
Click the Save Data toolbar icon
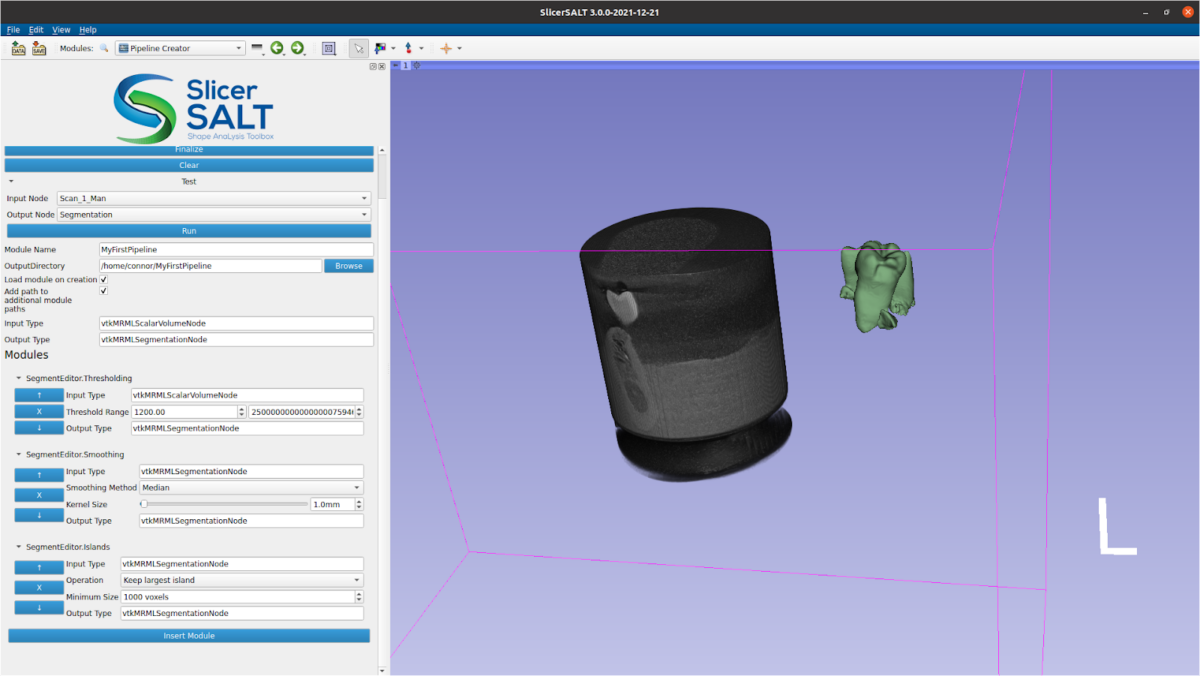[39, 48]
